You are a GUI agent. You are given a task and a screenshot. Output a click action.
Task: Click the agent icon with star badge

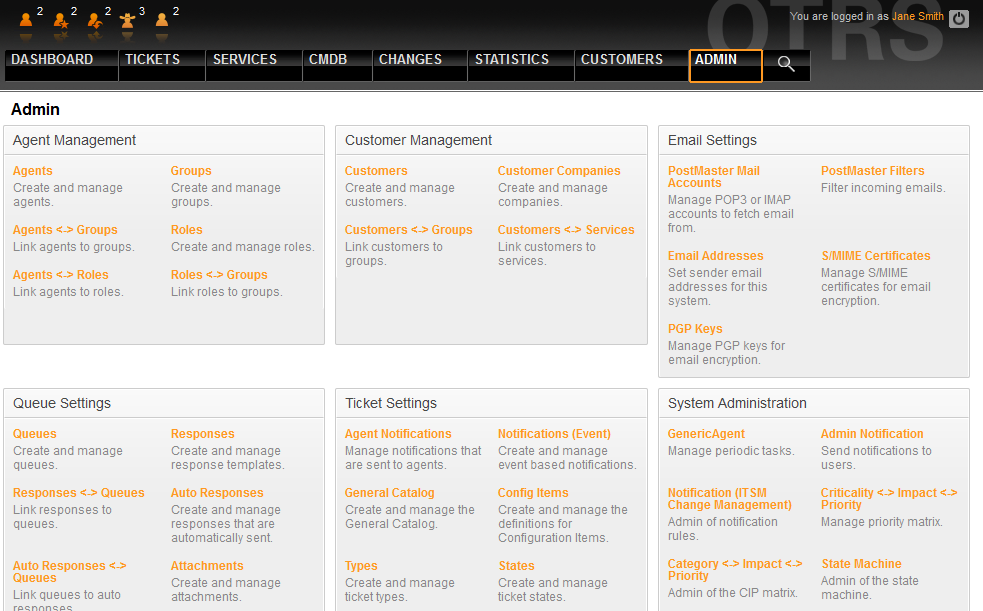point(60,19)
